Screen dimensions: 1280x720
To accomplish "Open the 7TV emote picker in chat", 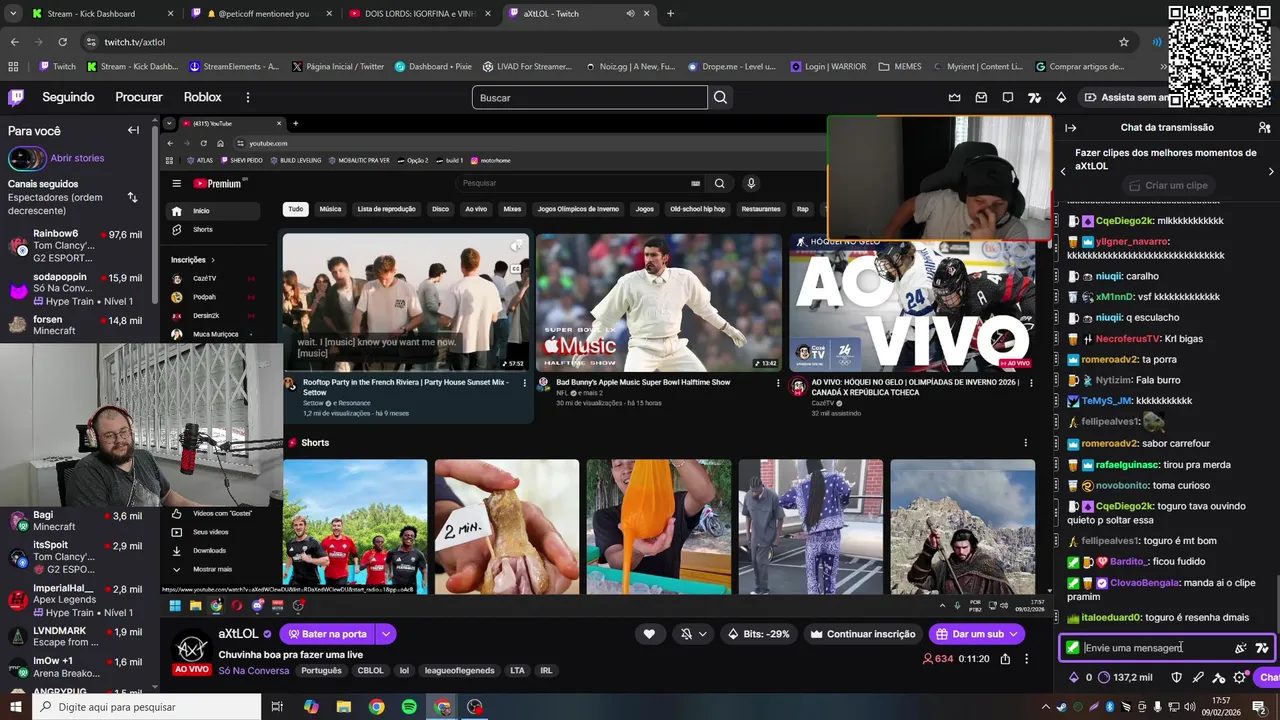I will point(1262,648).
